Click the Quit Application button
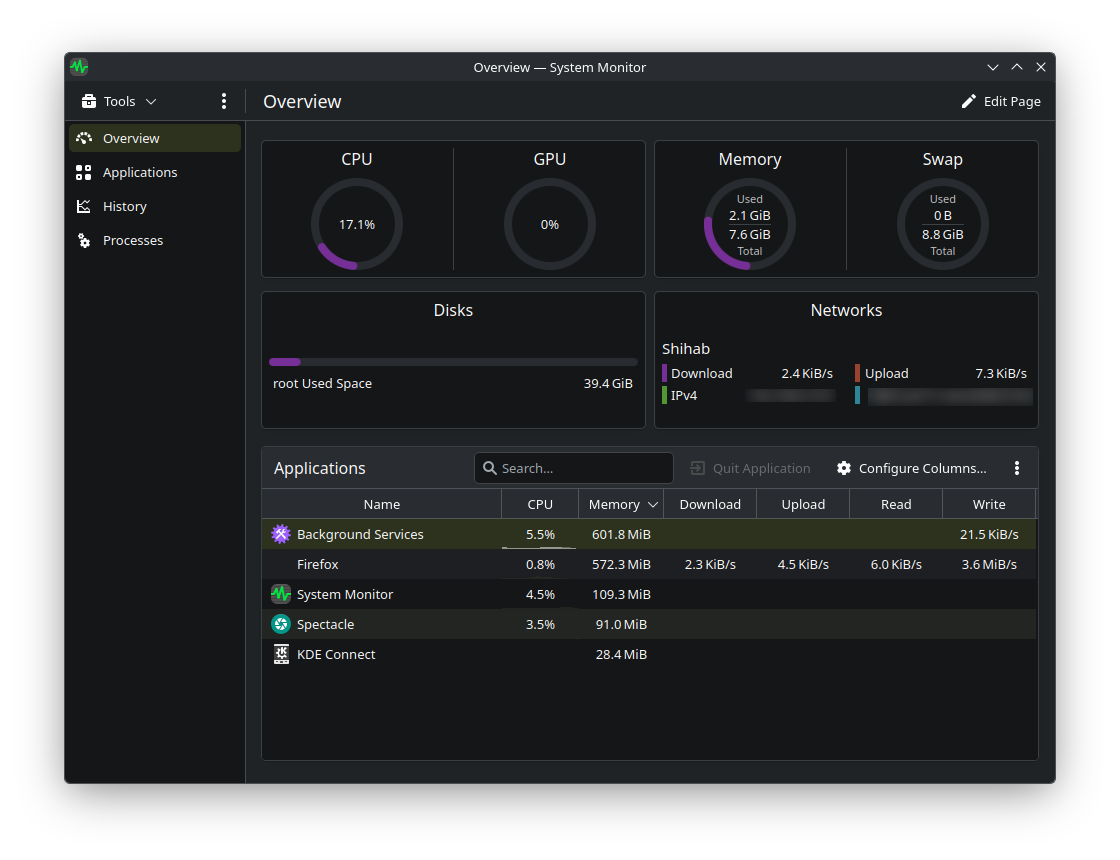This screenshot has width=1120, height=860. 750,468
